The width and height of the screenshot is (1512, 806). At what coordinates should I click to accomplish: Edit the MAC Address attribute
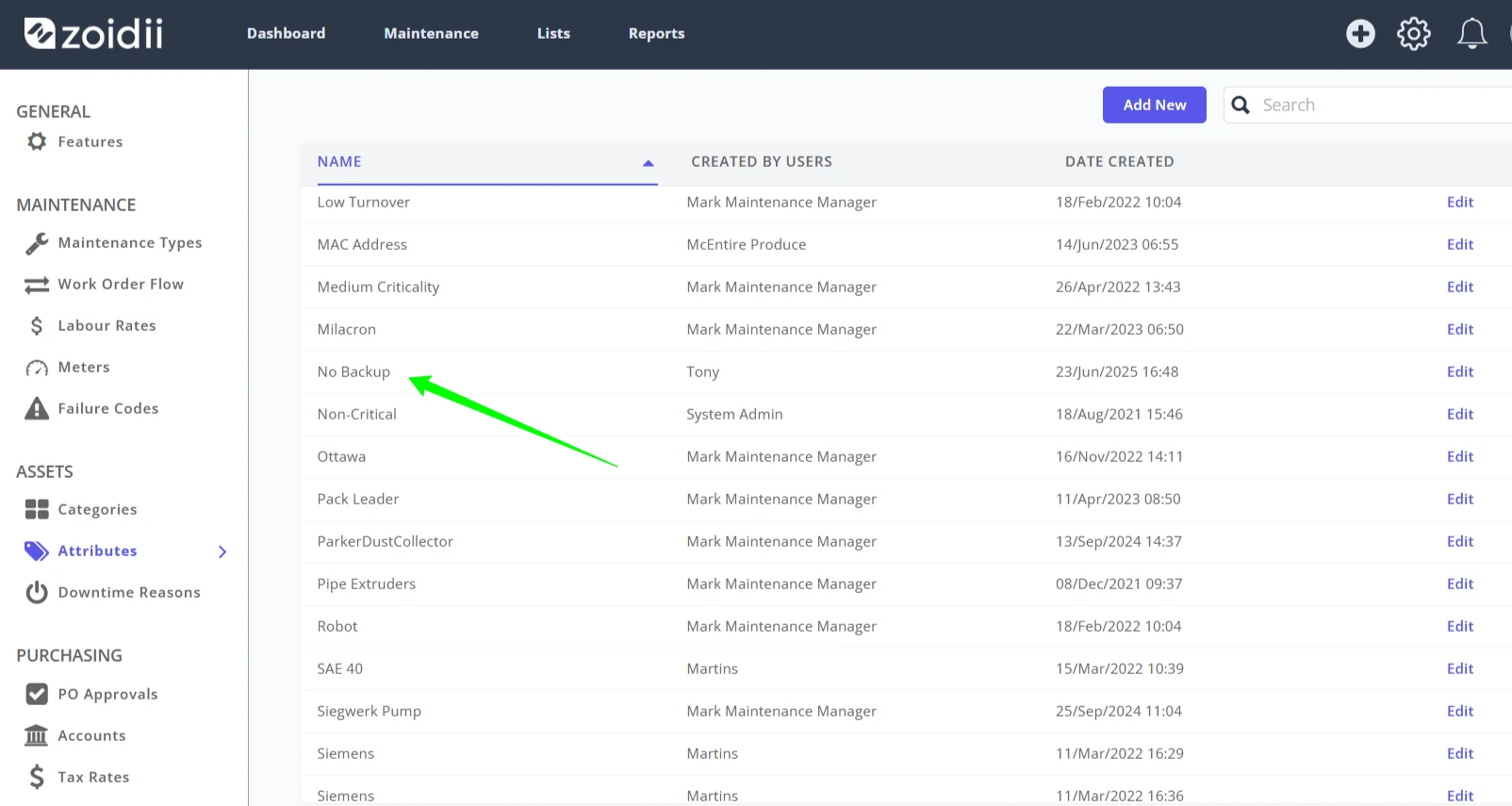(x=1459, y=245)
